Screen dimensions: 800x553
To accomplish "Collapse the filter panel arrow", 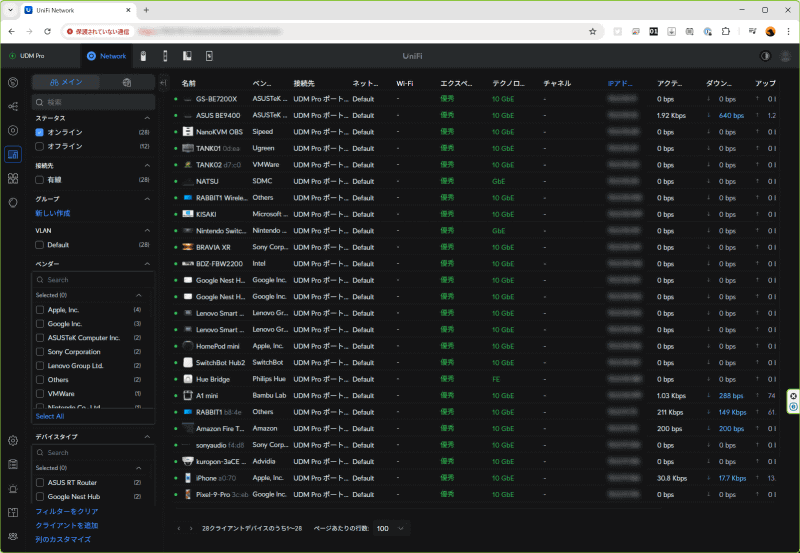I will (x=163, y=83).
